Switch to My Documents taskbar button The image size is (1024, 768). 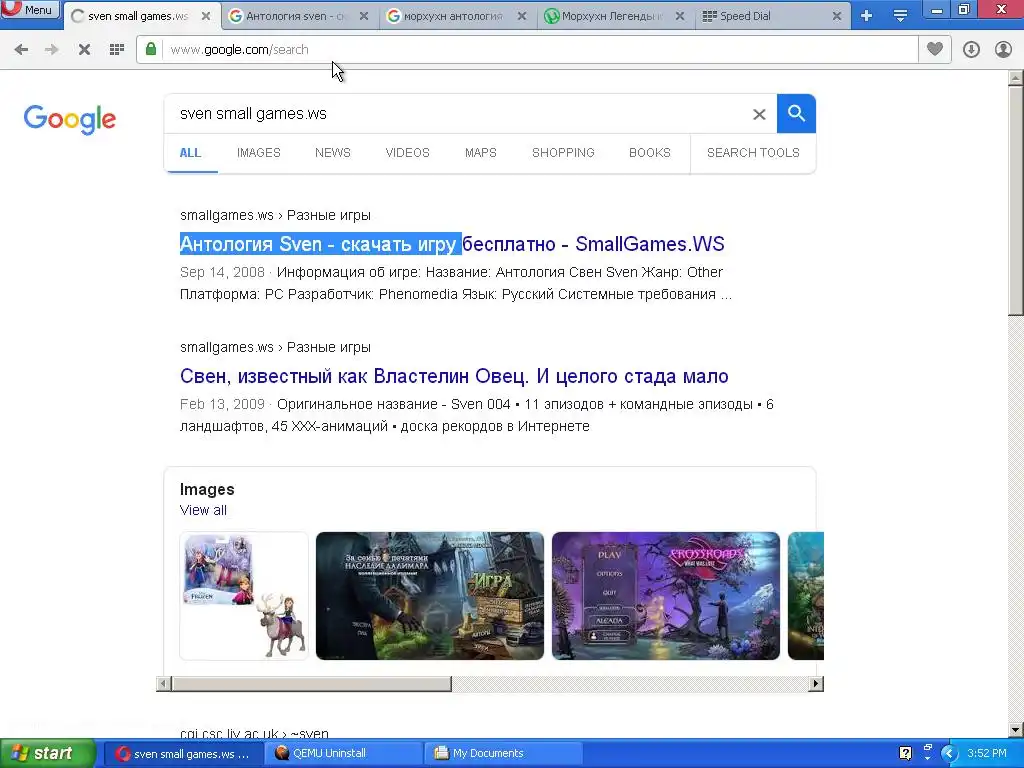503,754
